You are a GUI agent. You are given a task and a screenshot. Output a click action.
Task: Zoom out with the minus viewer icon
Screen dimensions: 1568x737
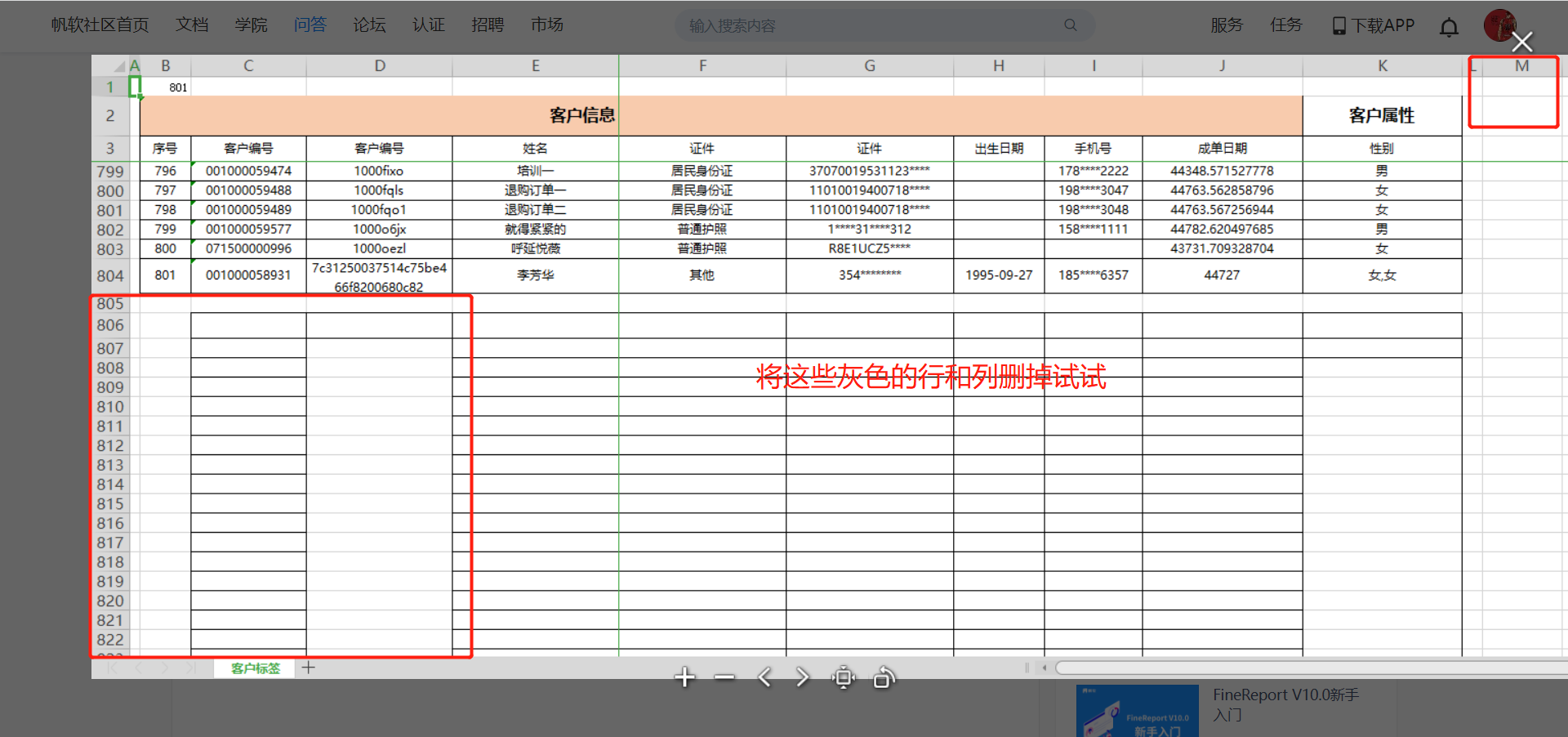724,677
